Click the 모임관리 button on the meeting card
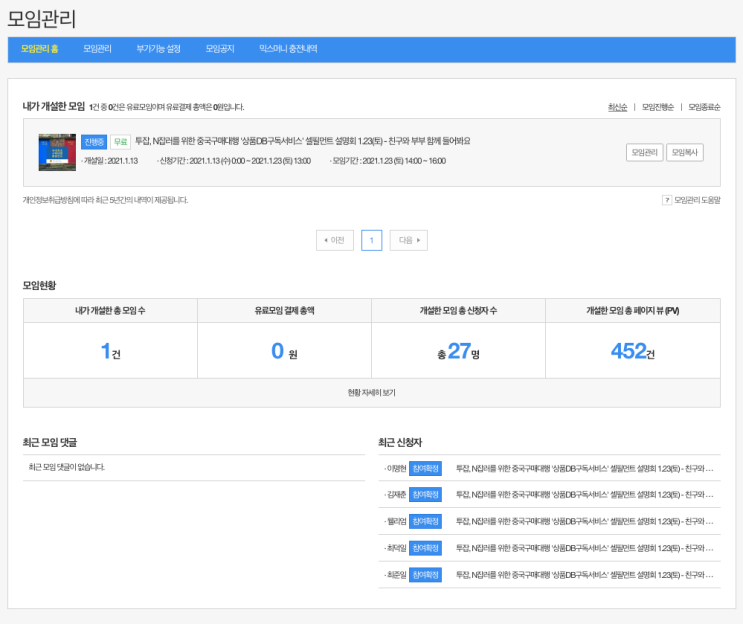Viewport: 743px width, 624px height. [x=644, y=153]
